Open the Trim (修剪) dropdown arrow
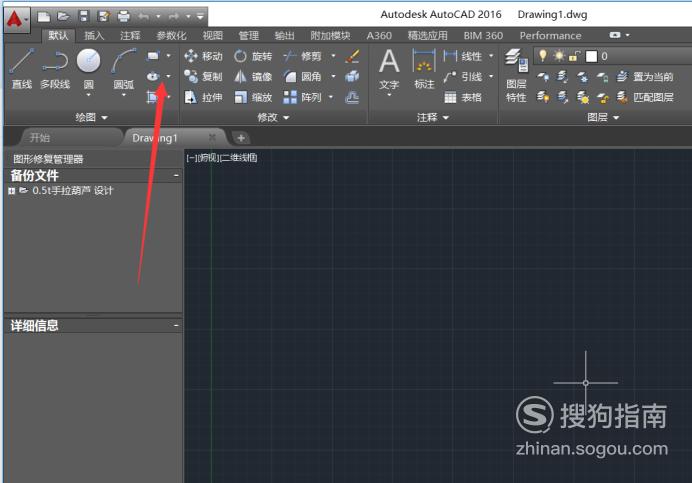This screenshot has height=483, width=692. coord(333,56)
